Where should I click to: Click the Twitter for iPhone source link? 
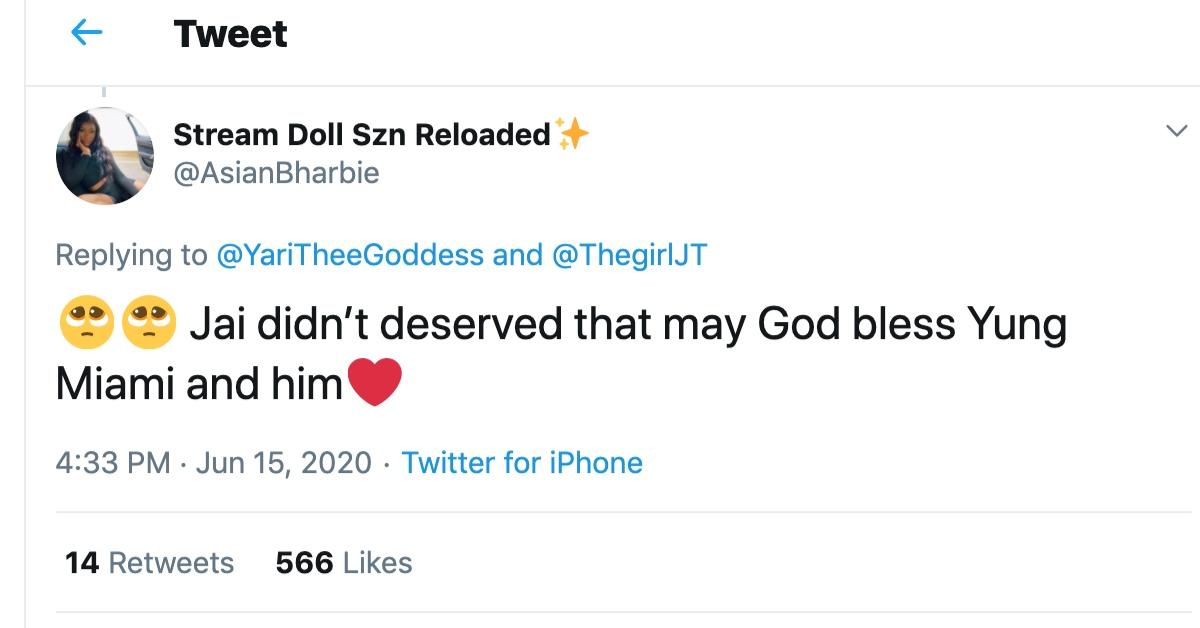[x=521, y=463]
